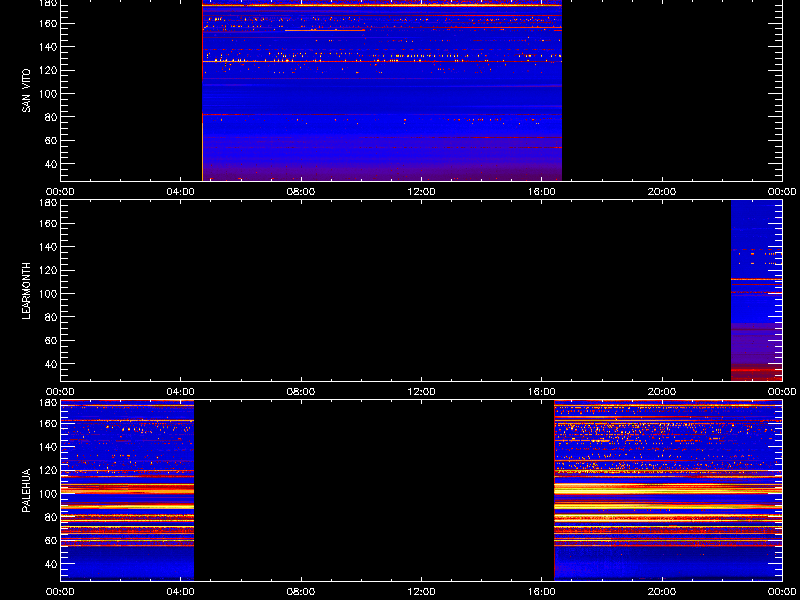Select the 120 tick label on Learmonth axis
Image resolution: width=800 pixels, height=600 pixels.
pyautogui.click(x=49, y=270)
